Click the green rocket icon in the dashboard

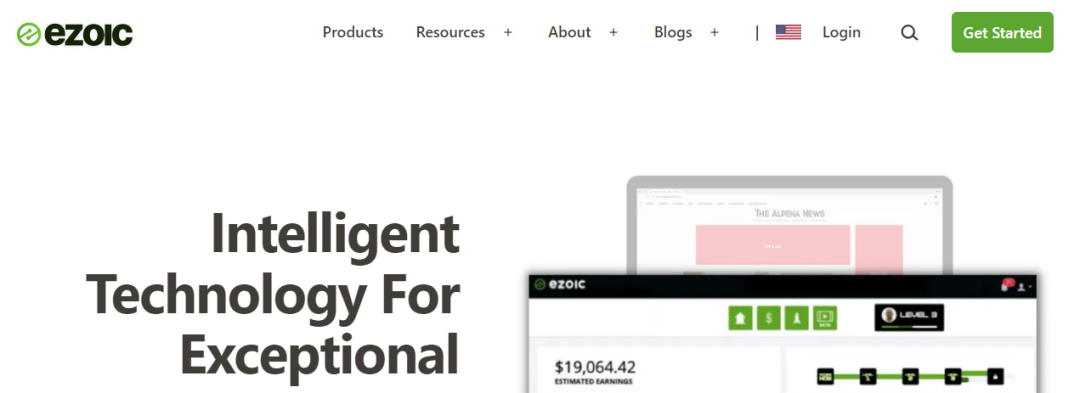[x=797, y=318]
